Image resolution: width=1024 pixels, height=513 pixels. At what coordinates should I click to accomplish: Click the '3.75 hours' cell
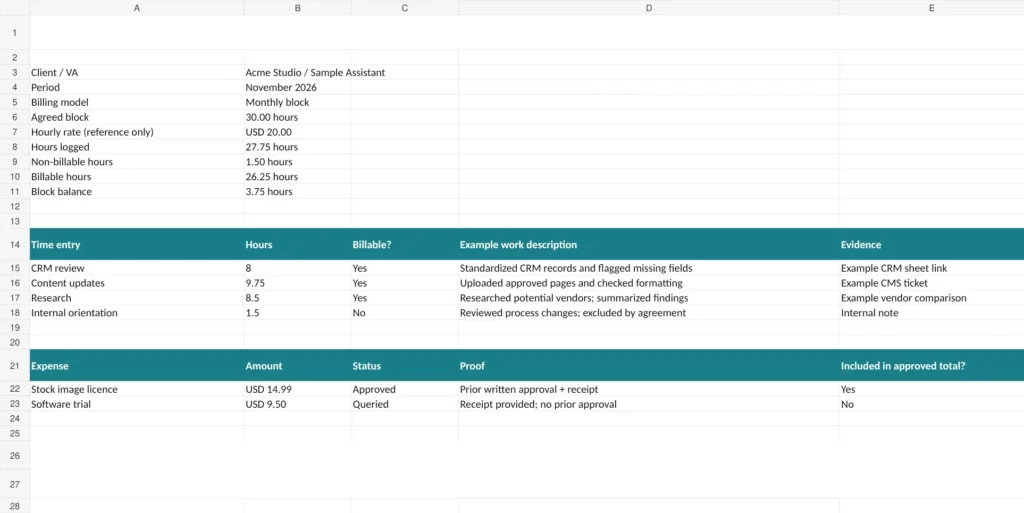coord(298,192)
